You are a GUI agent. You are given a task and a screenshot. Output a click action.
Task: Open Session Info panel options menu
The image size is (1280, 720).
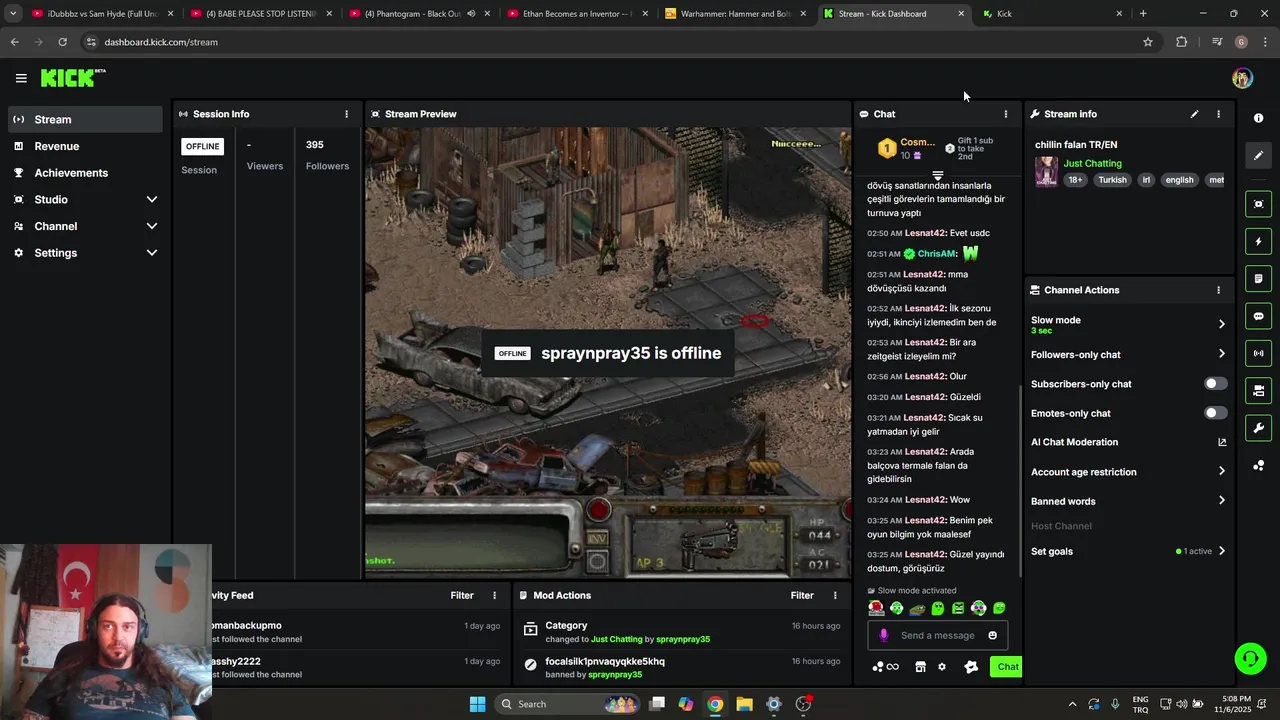click(x=347, y=114)
